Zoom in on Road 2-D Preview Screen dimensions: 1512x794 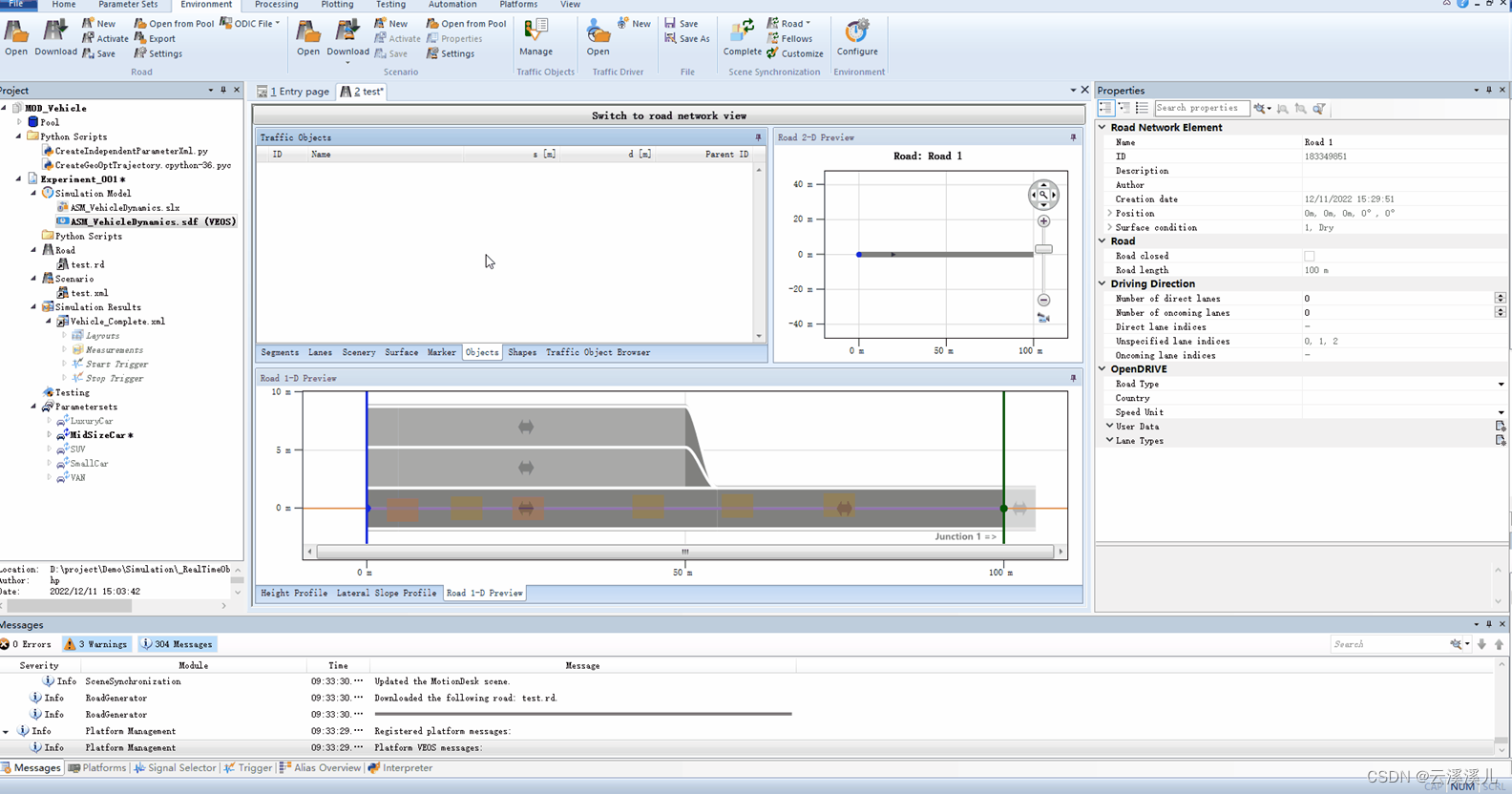[x=1043, y=221]
